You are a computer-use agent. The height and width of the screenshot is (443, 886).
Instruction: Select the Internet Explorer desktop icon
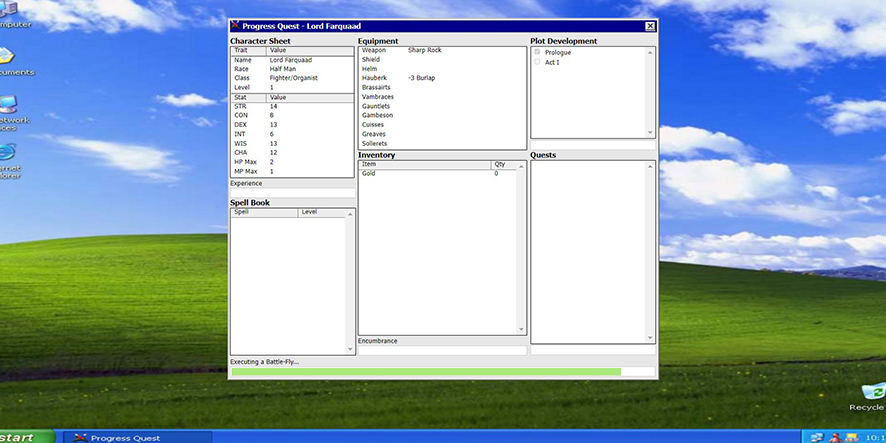8,161
